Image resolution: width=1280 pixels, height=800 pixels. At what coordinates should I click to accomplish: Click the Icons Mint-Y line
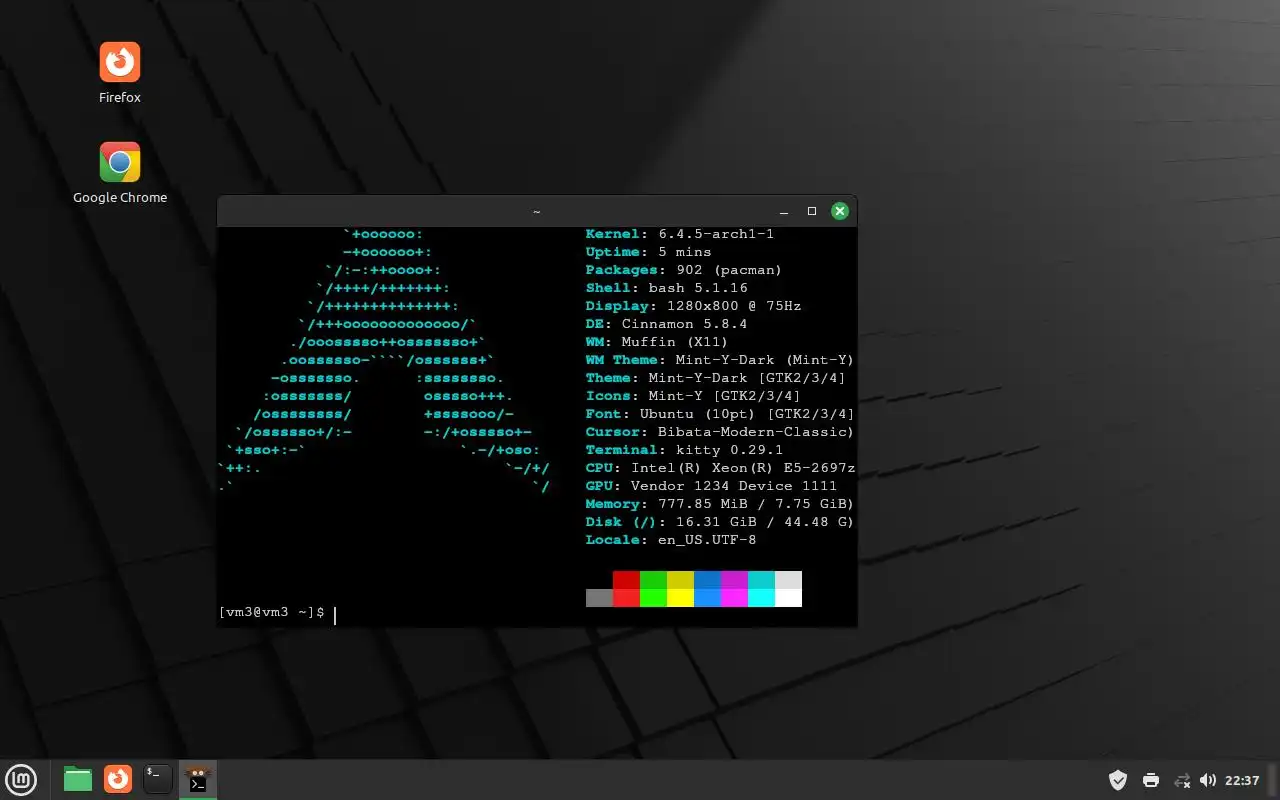[694, 396]
